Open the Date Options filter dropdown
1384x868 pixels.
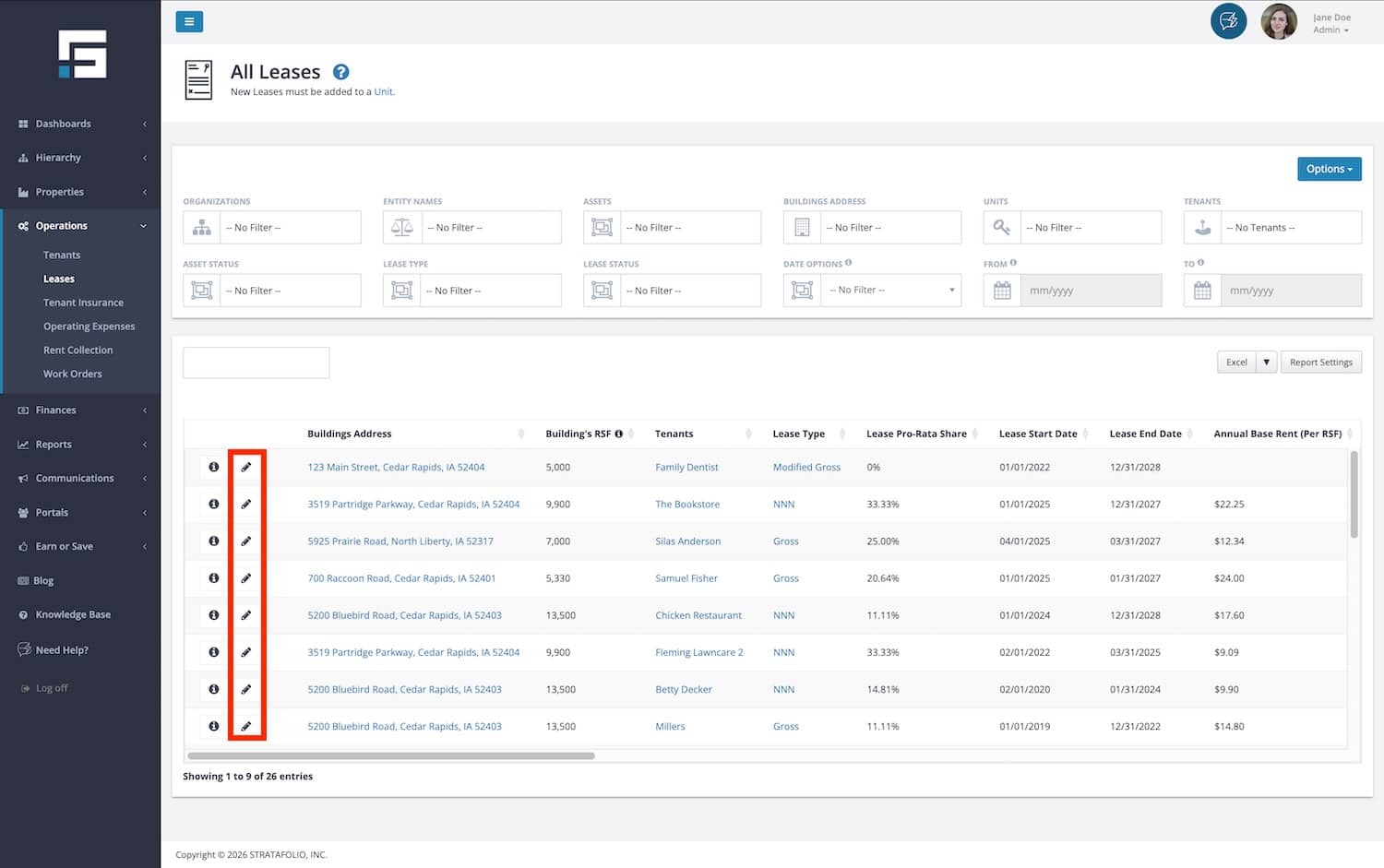[x=890, y=291]
